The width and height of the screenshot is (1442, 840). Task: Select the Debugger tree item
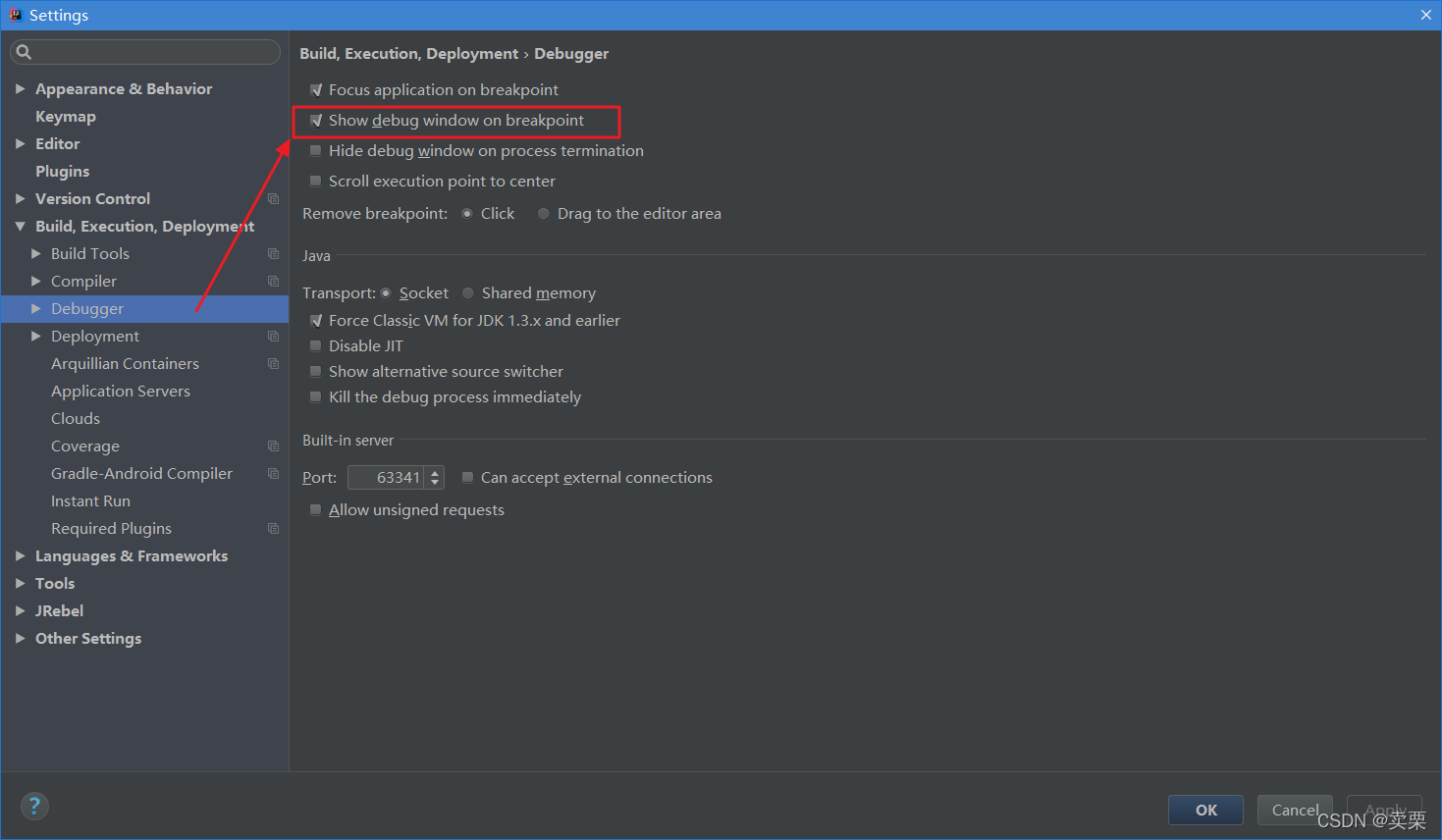(144, 309)
